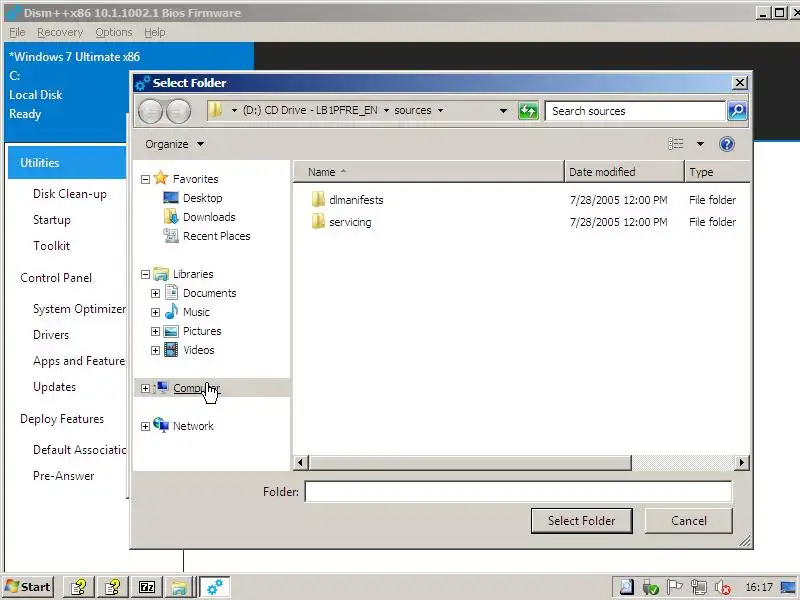This screenshot has width=800, height=600.
Task: Click the Select Folder button
Action: [582, 521]
